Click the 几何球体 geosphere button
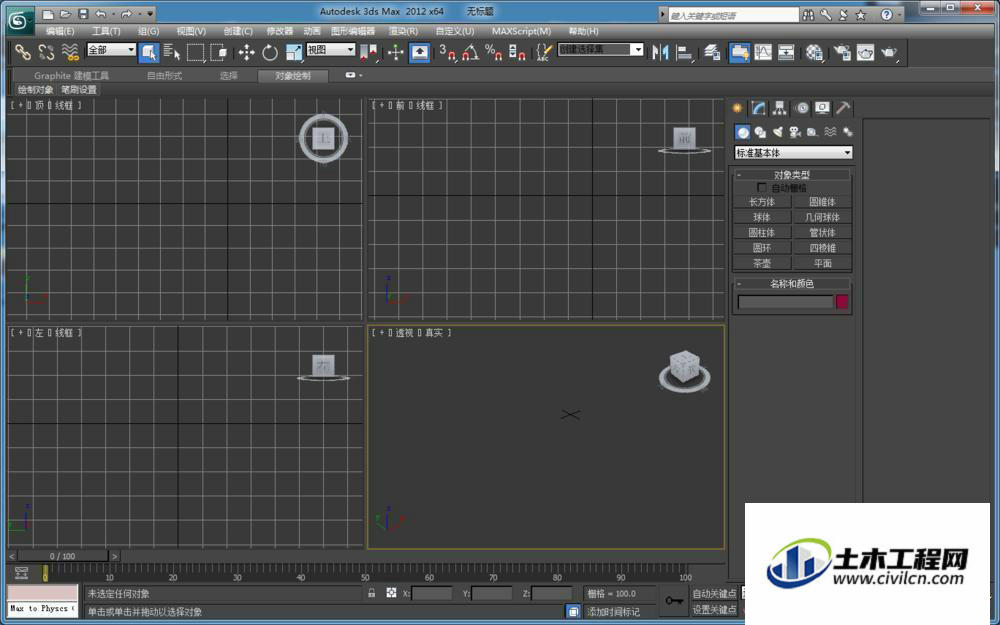Screen dimensions: 1000x625 click(822, 217)
